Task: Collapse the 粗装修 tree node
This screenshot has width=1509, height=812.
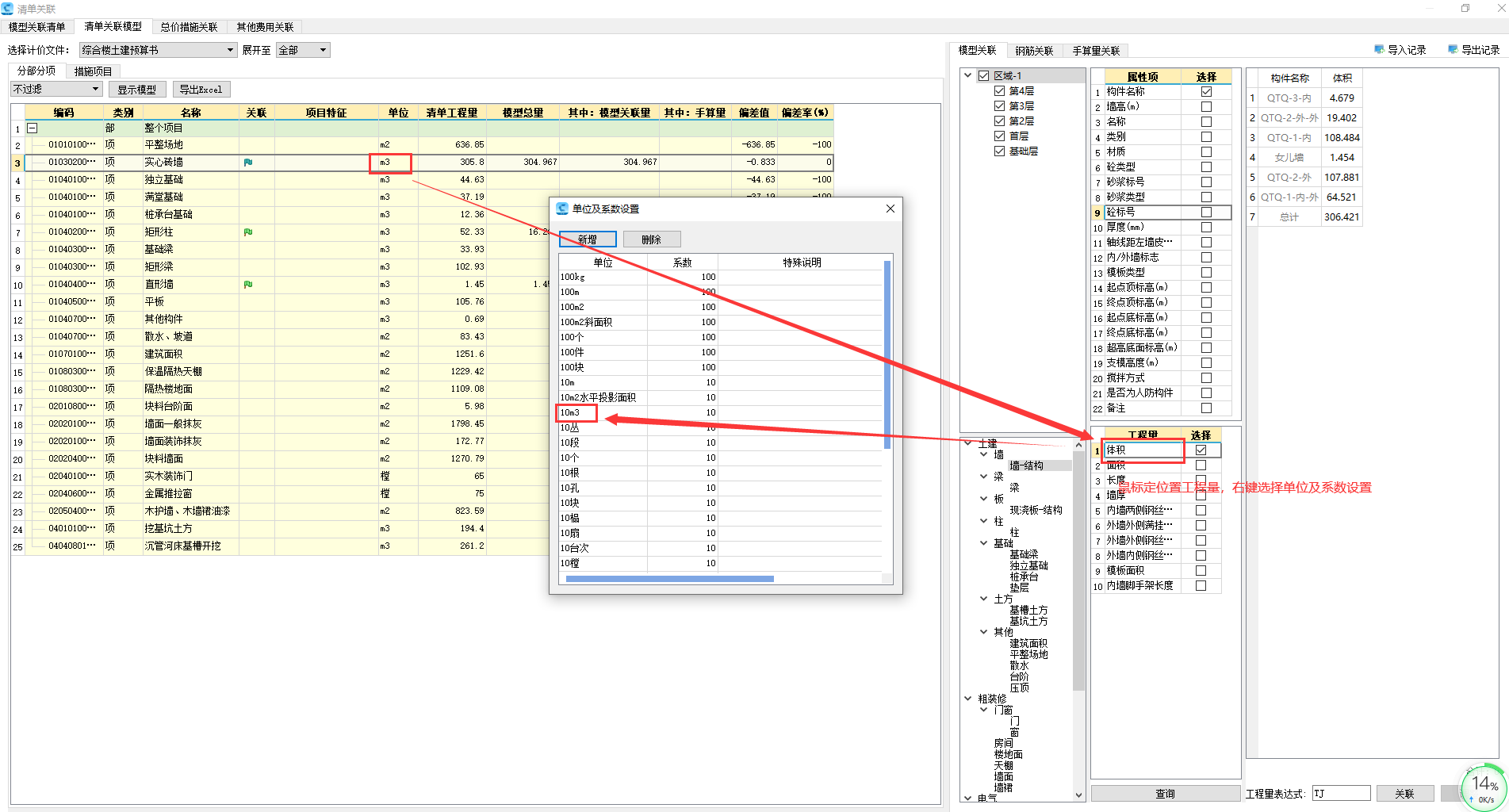Action: [x=968, y=699]
